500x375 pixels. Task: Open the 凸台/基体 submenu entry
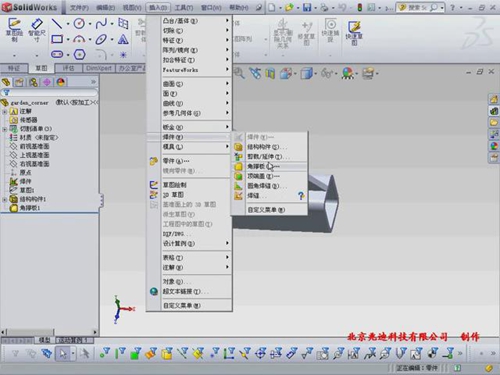[x=189, y=21]
